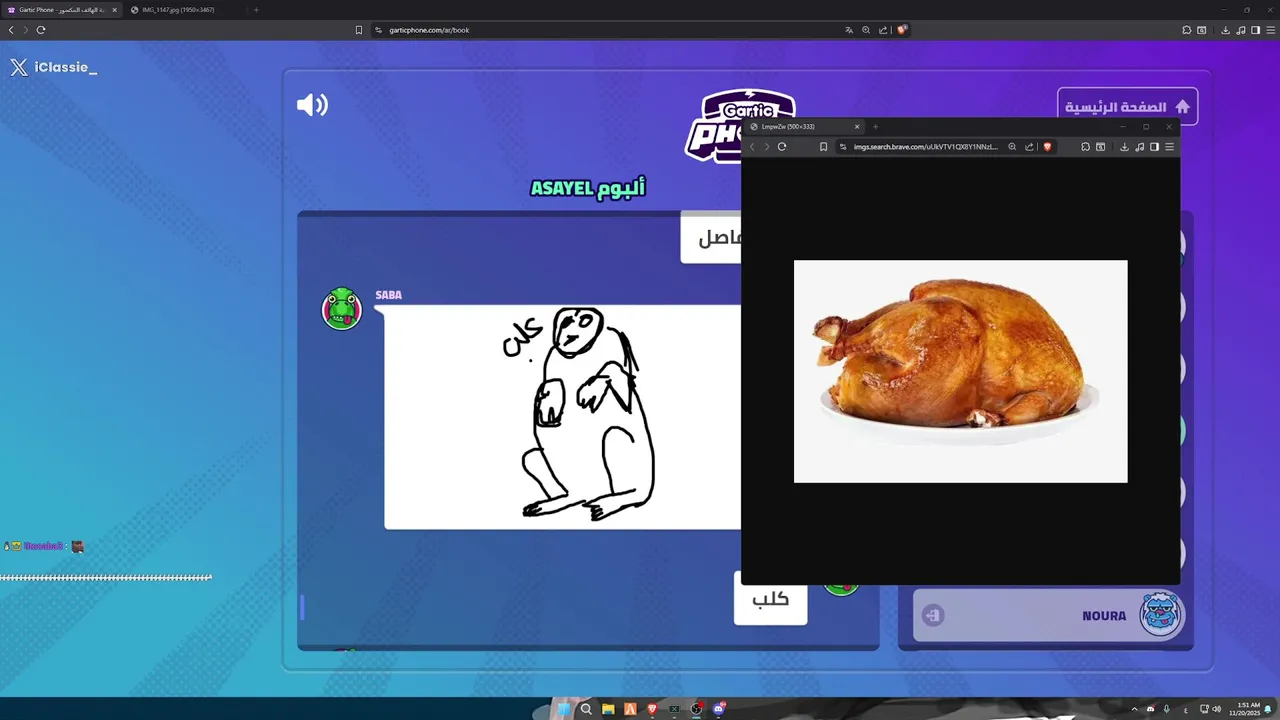The height and width of the screenshot is (720, 1280).
Task: Open a new tab in the popup window
Action: click(x=875, y=127)
